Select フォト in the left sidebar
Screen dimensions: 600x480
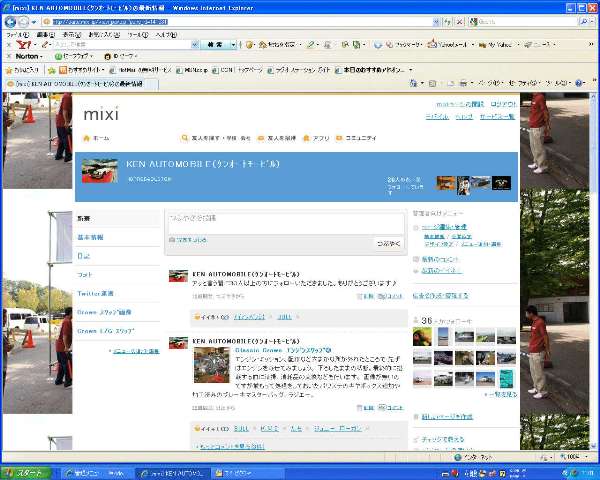coord(85,275)
